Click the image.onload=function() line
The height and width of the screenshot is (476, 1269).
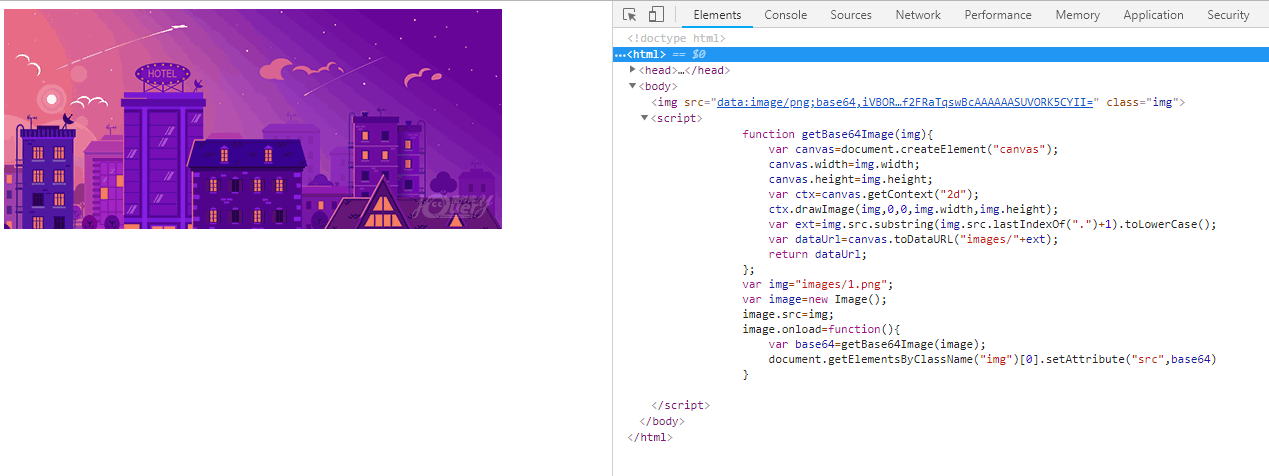click(x=823, y=329)
